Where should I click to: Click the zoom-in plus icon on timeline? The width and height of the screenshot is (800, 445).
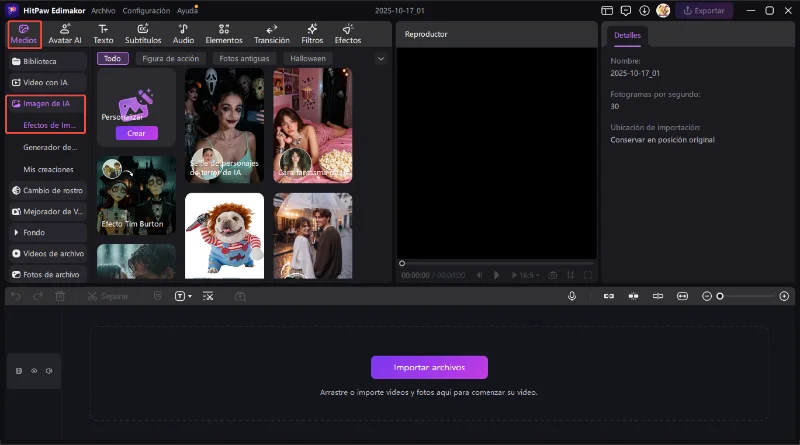pyautogui.click(x=784, y=296)
